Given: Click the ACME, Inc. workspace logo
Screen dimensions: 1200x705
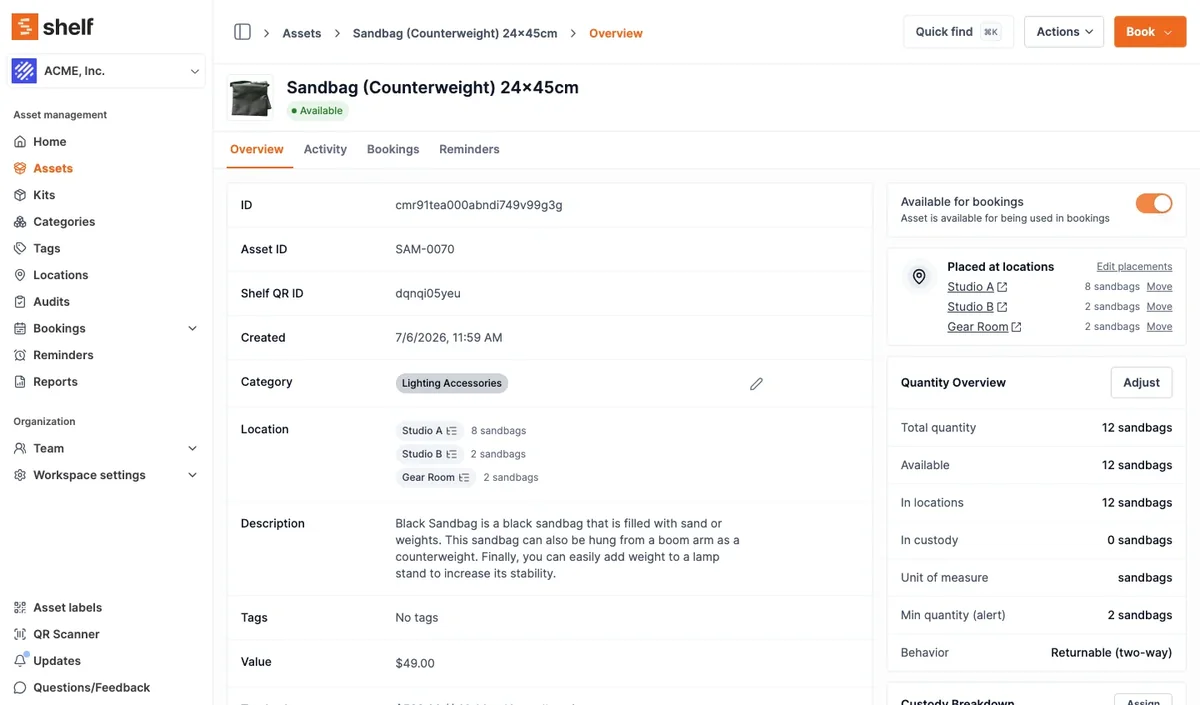Looking at the screenshot, I should (x=24, y=71).
